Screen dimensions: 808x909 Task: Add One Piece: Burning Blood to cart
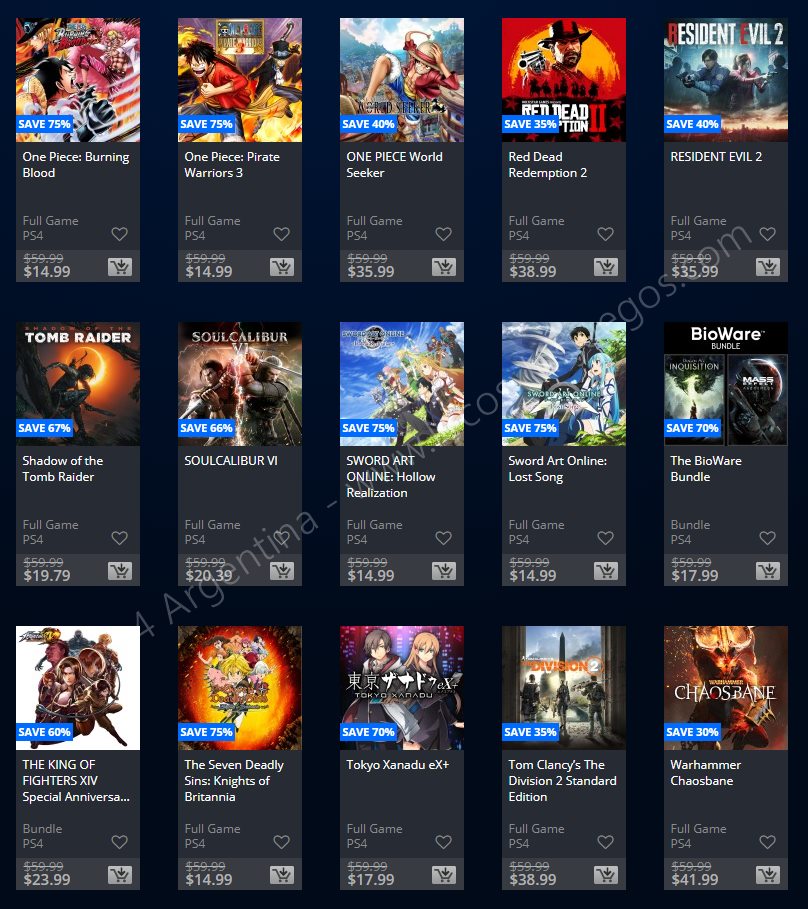pyautogui.click(x=119, y=267)
